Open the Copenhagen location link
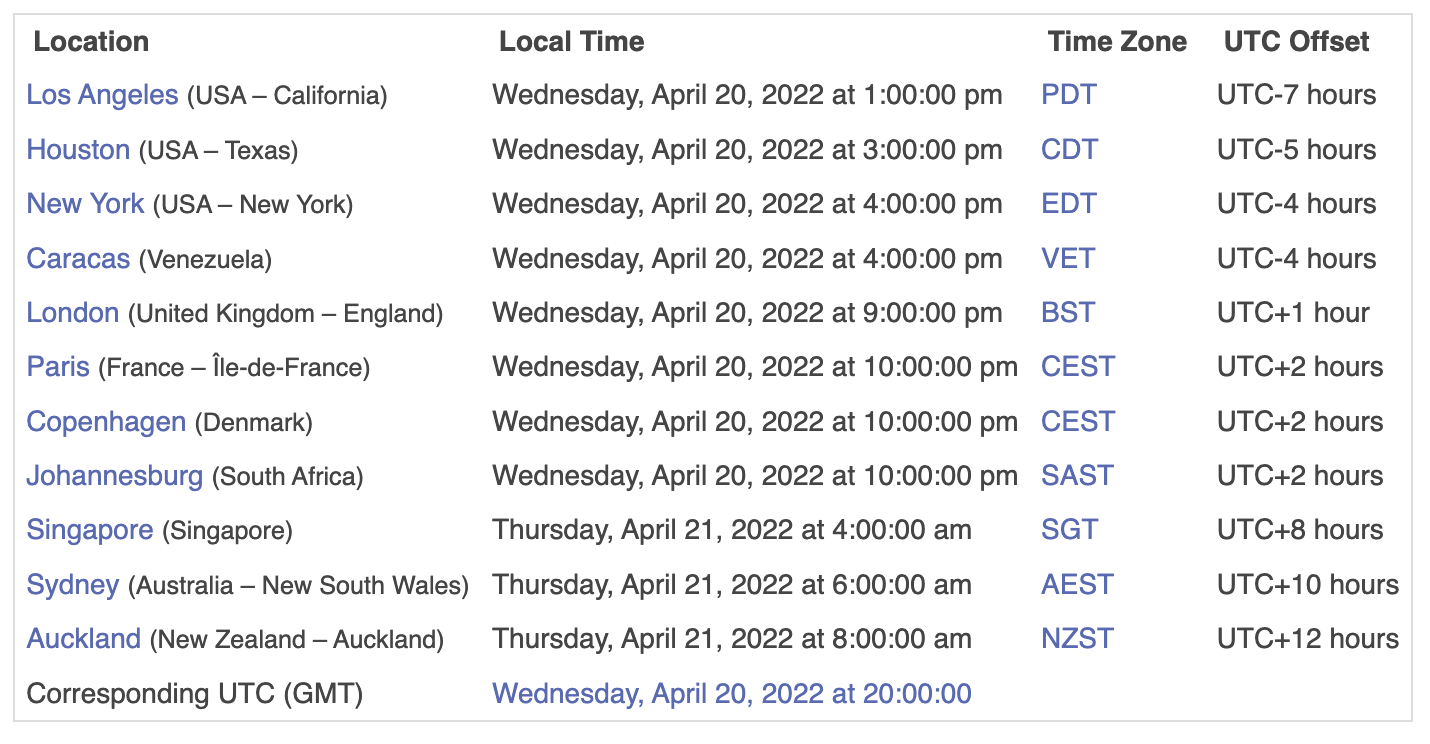1430x744 pixels. [106, 422]
